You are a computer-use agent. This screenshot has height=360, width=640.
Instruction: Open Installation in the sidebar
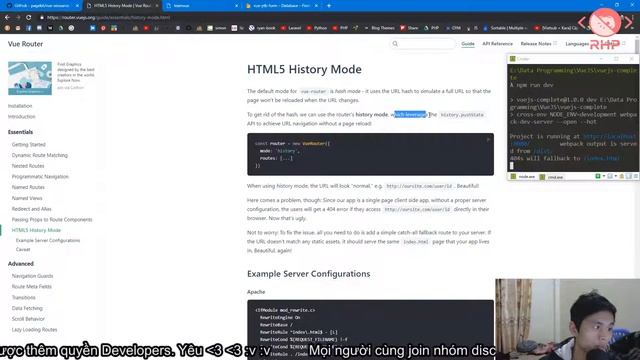[20, 106]
